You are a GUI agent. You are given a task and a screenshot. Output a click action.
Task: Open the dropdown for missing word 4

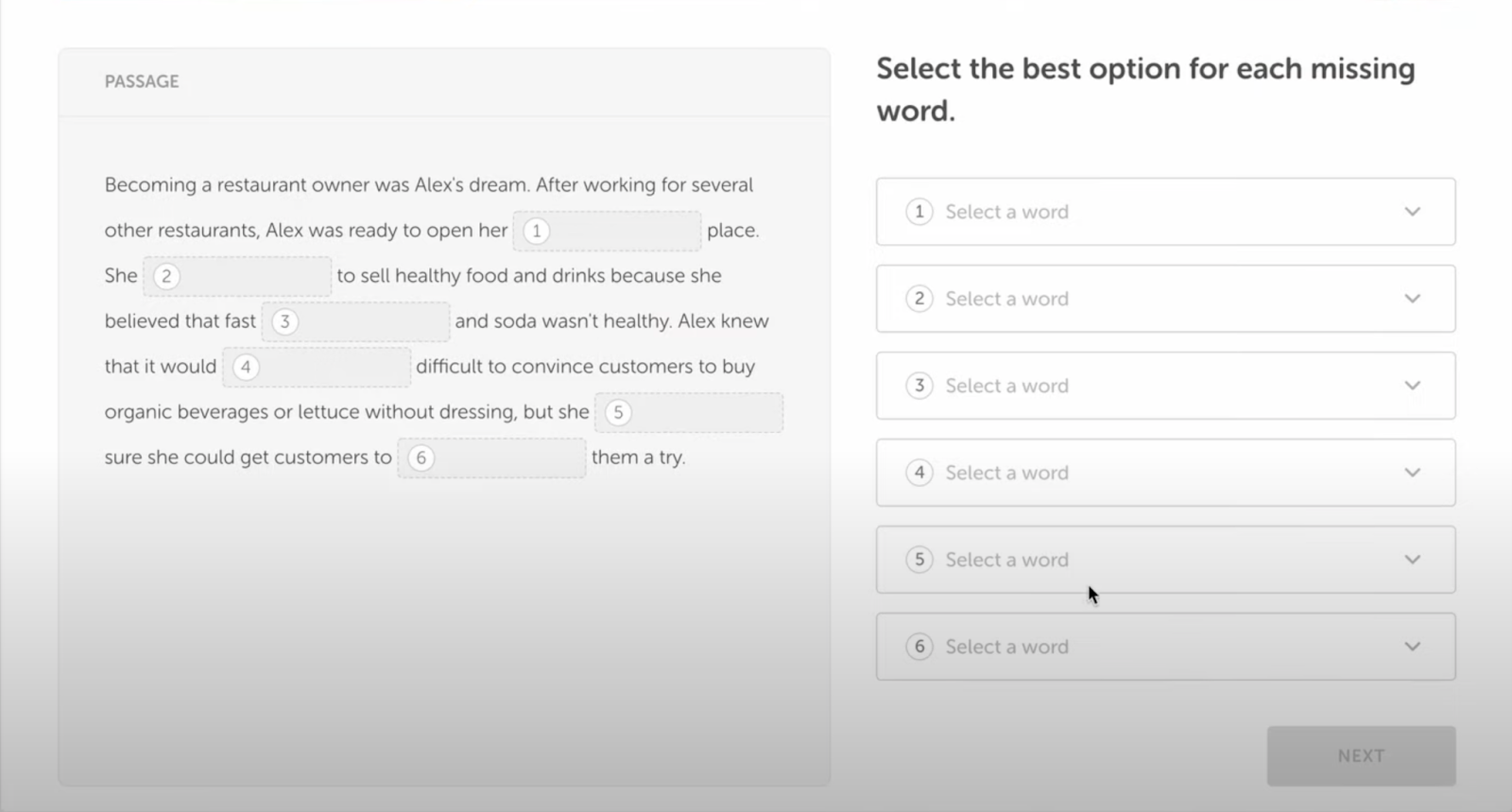click(x=1164, y=473)
